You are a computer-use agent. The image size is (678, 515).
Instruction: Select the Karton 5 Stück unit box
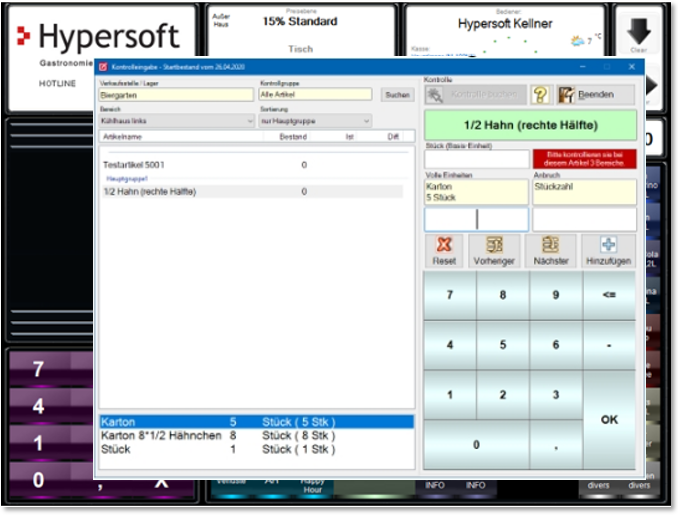[x=477, y=192]
